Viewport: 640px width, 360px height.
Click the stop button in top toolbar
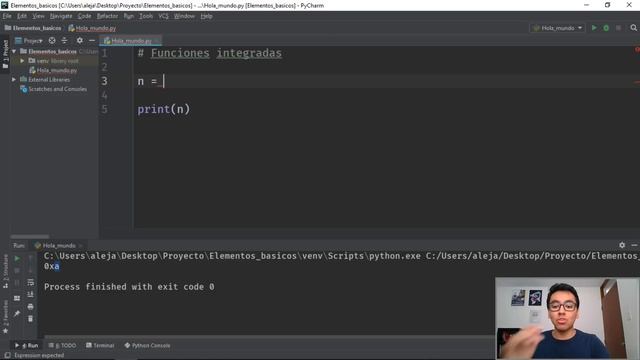619,28
